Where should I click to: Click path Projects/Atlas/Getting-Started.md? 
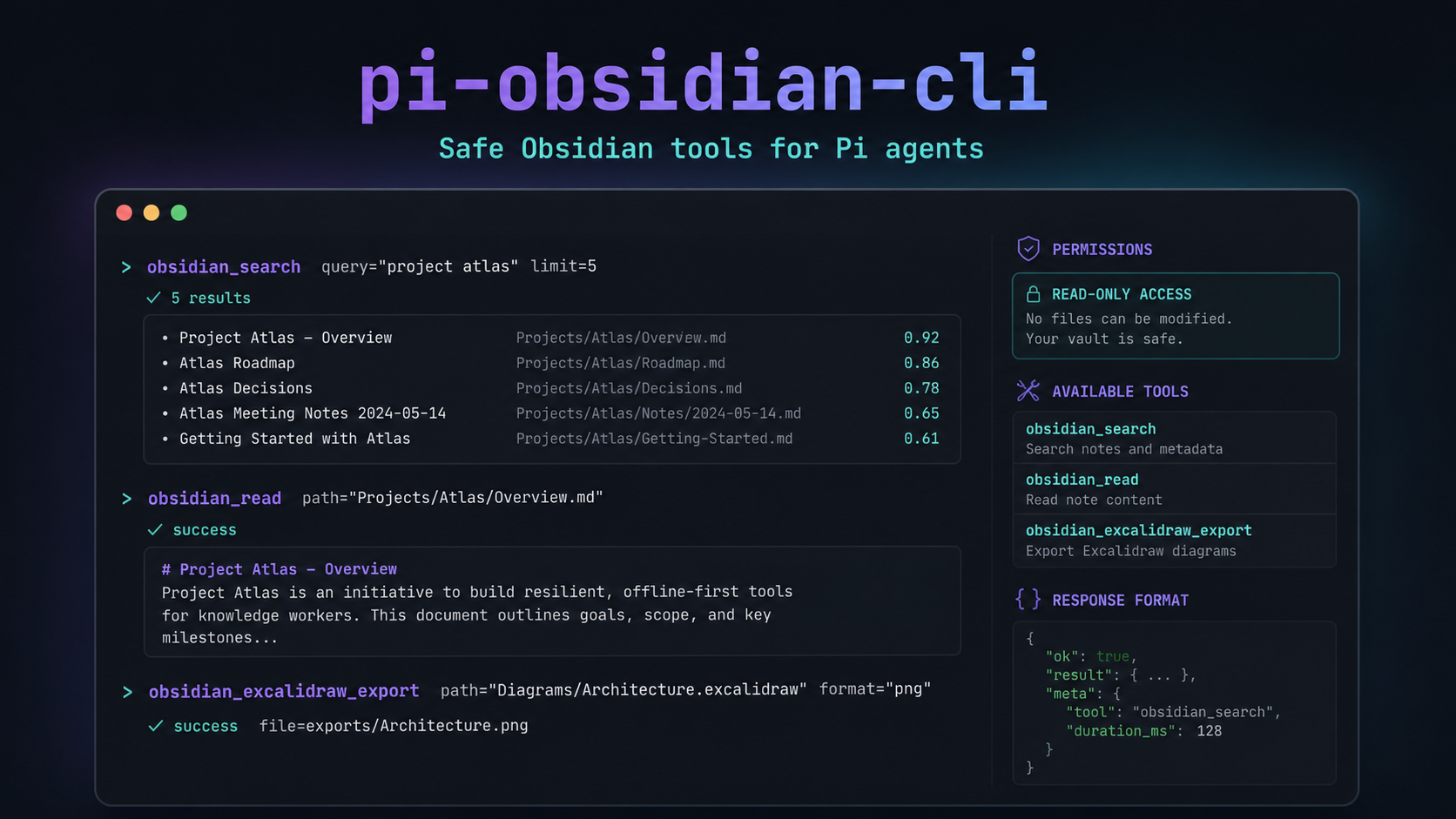(x=654, y=439)
